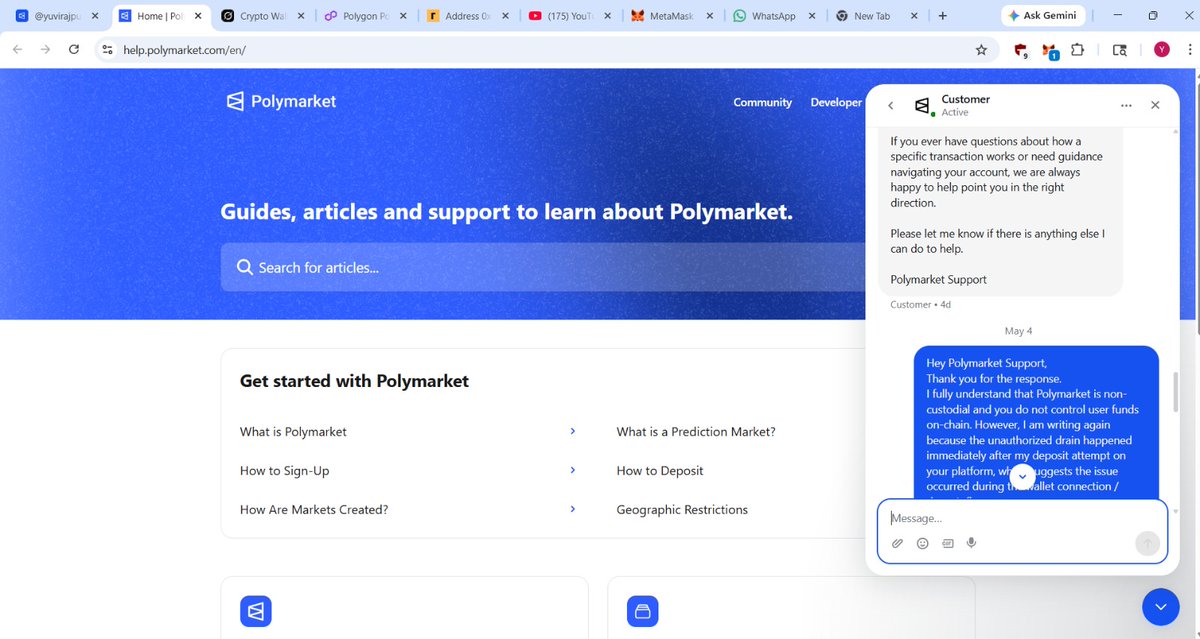The width and height of the screenshot is (1200, 639).
Task: Click the Polymarket Support signature text
Action: tap(939, 280)
